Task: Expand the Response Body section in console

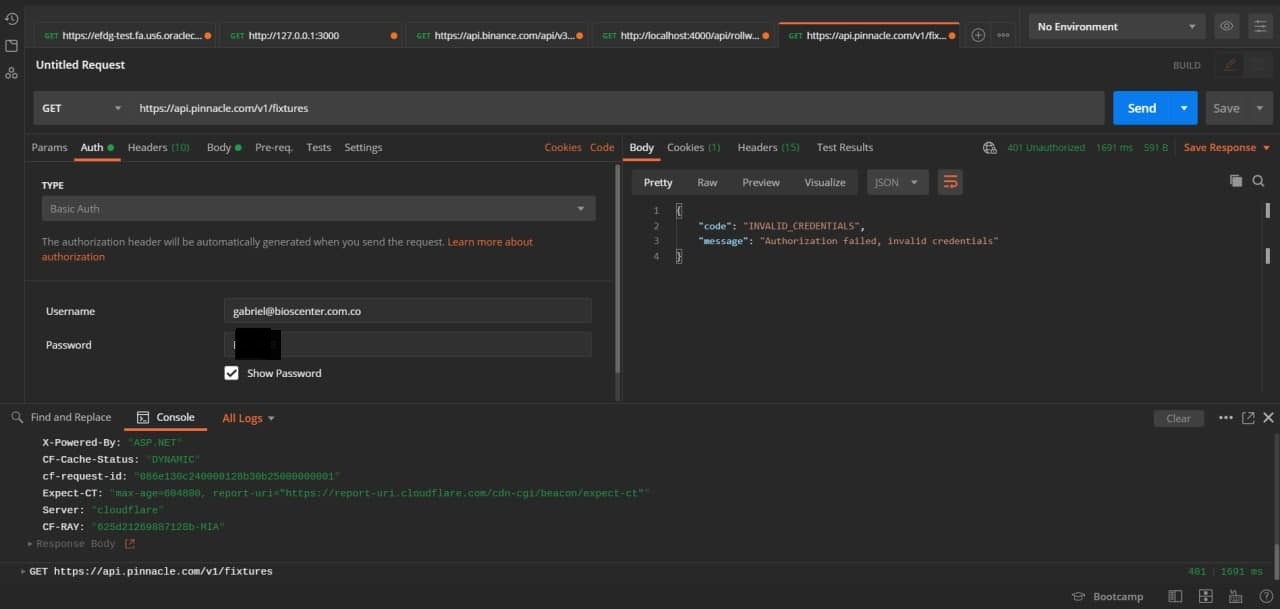Action: coord(31,544)
